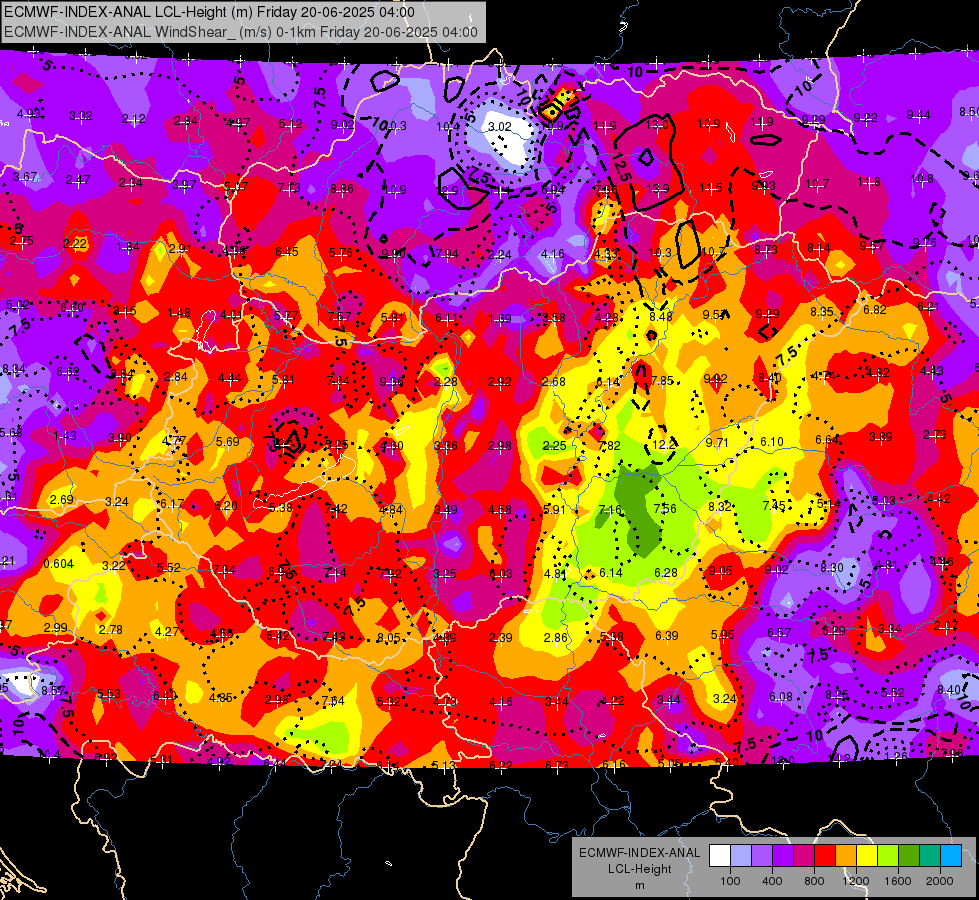
Task: Click the value 3.02 in white area
Action: (499, 127)
